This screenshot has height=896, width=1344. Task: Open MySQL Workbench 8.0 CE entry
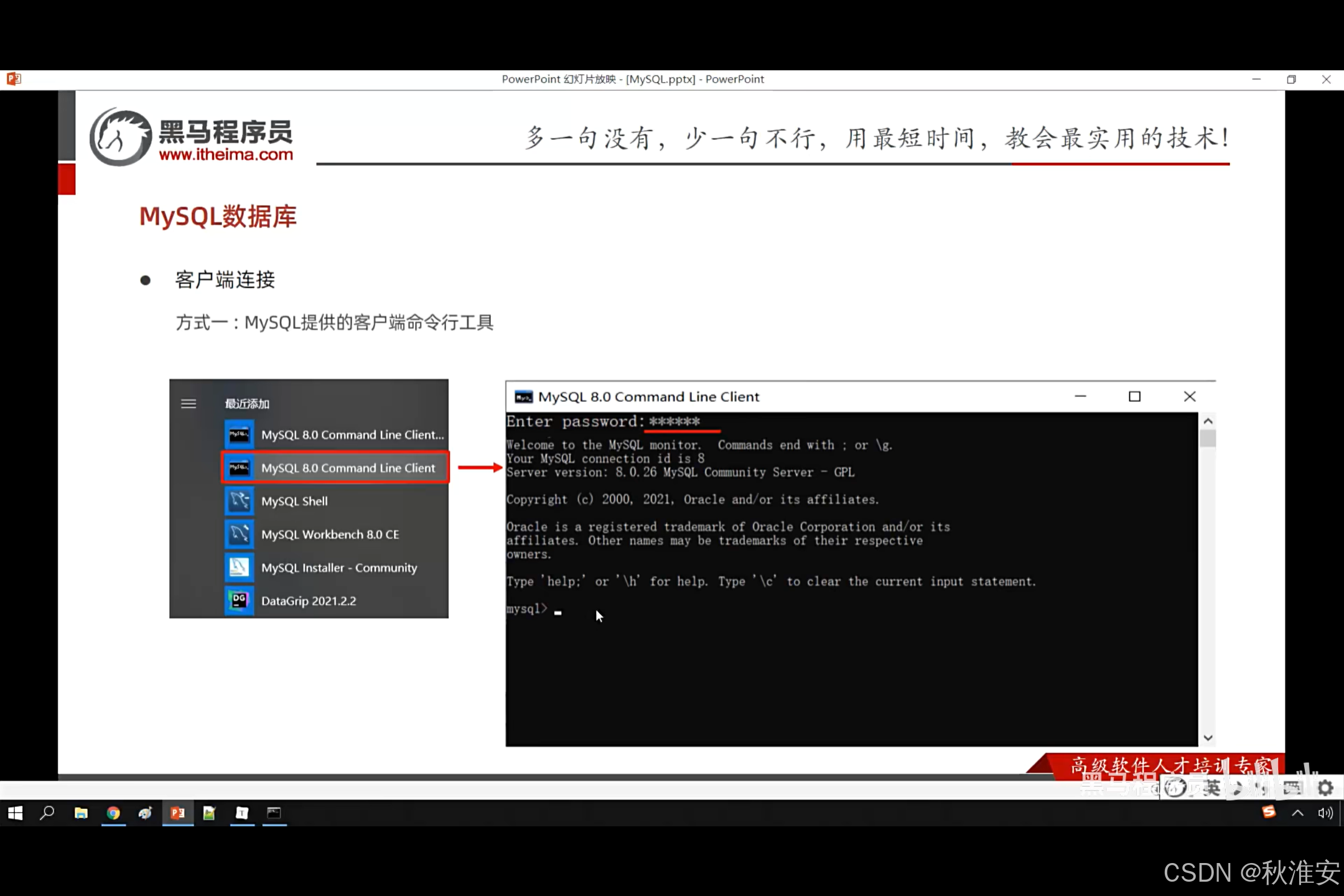click(x=330, y=534)
